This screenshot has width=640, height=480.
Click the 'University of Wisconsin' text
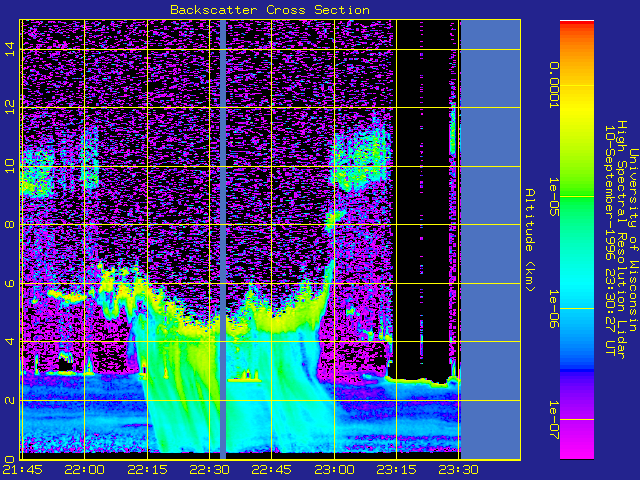(x=633, y=240)
